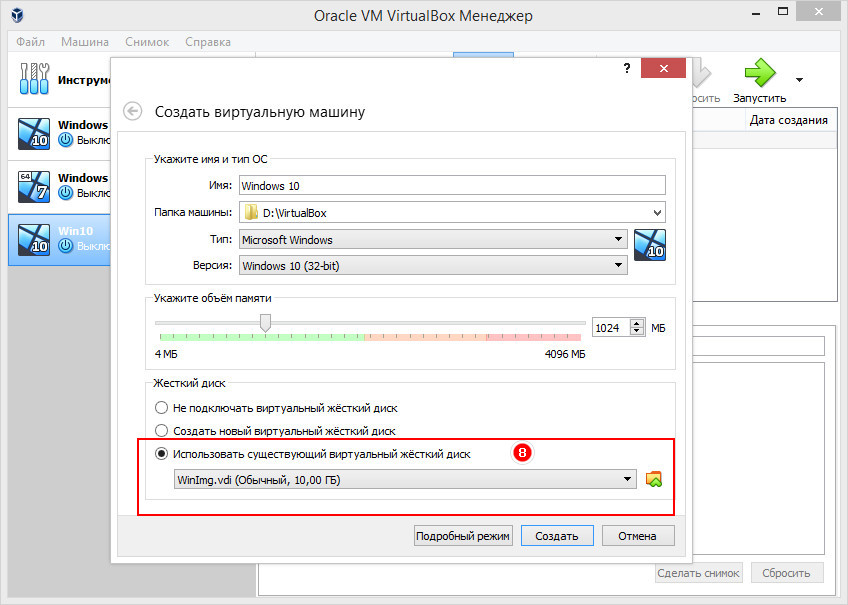Click the VirtualBox app icon in title bar
Viewport: 848px width, 605px height.
tap(17, 15)
